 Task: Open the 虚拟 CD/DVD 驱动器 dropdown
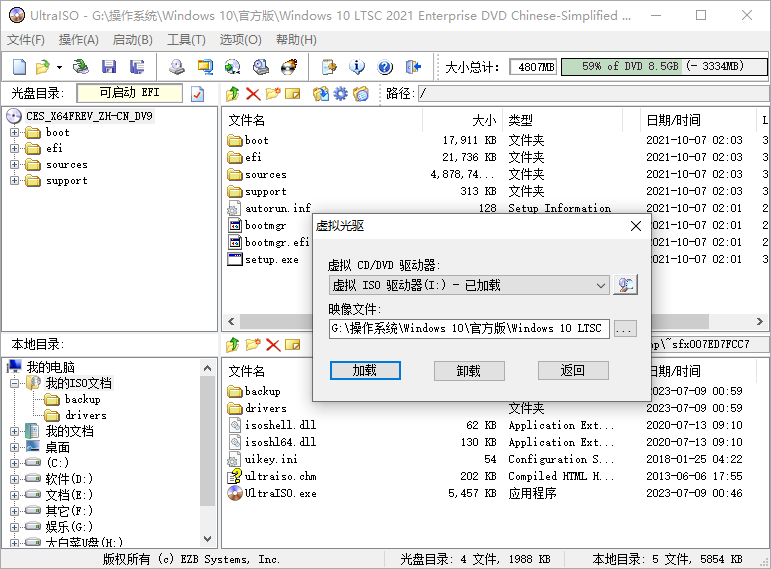[600, 285]
